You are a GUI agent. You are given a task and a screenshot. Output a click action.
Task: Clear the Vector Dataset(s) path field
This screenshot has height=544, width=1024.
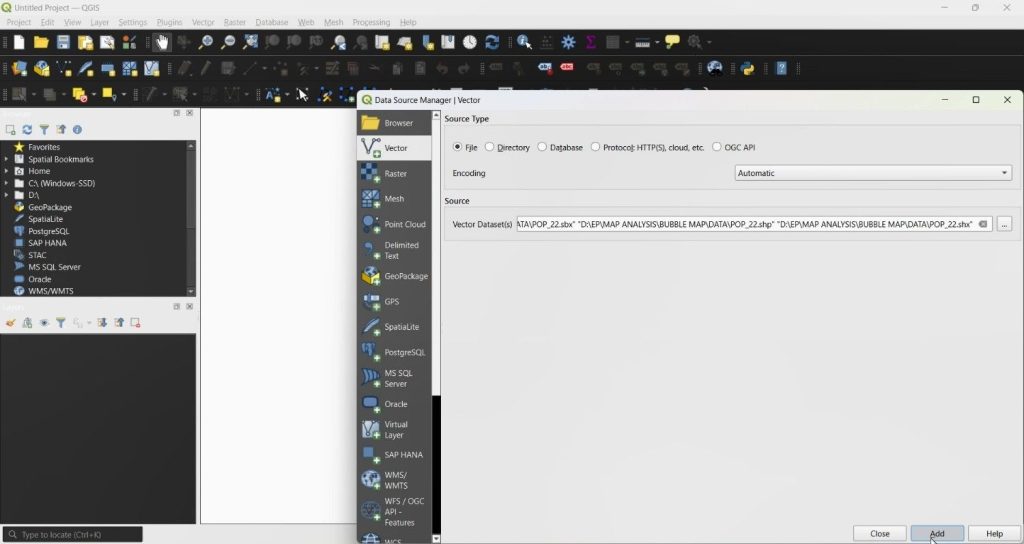pyautogui.click(x=982, y=224)
